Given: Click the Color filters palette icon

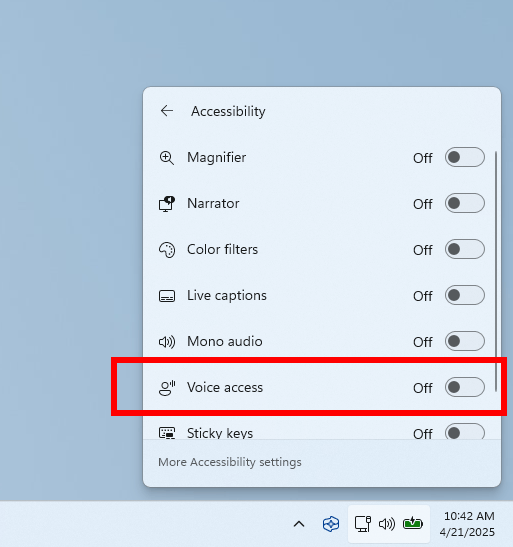Looking at the screenshot, I should pos(167,250).
